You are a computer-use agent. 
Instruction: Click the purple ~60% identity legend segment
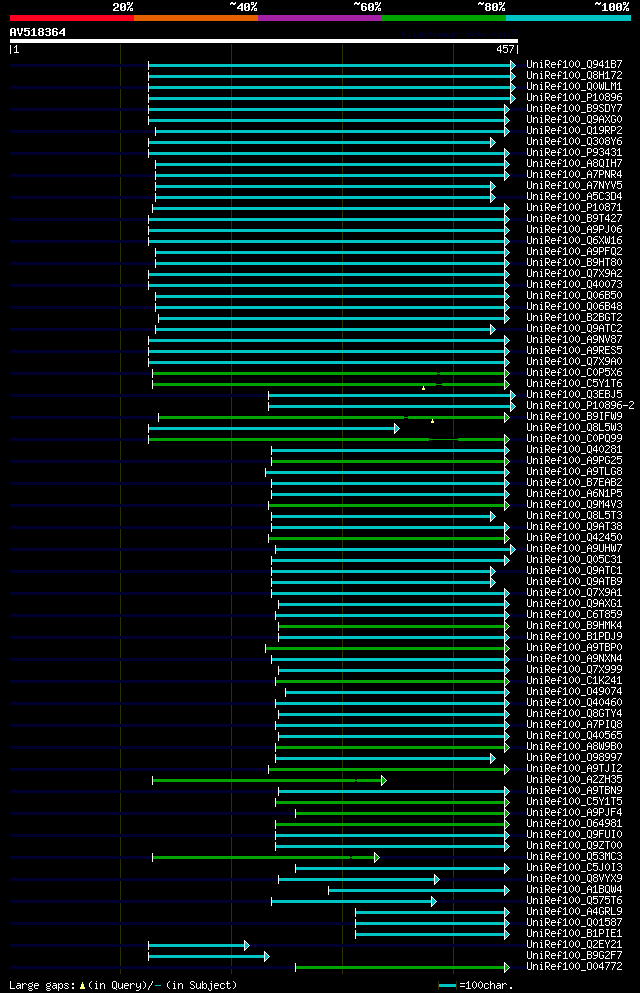320,18
